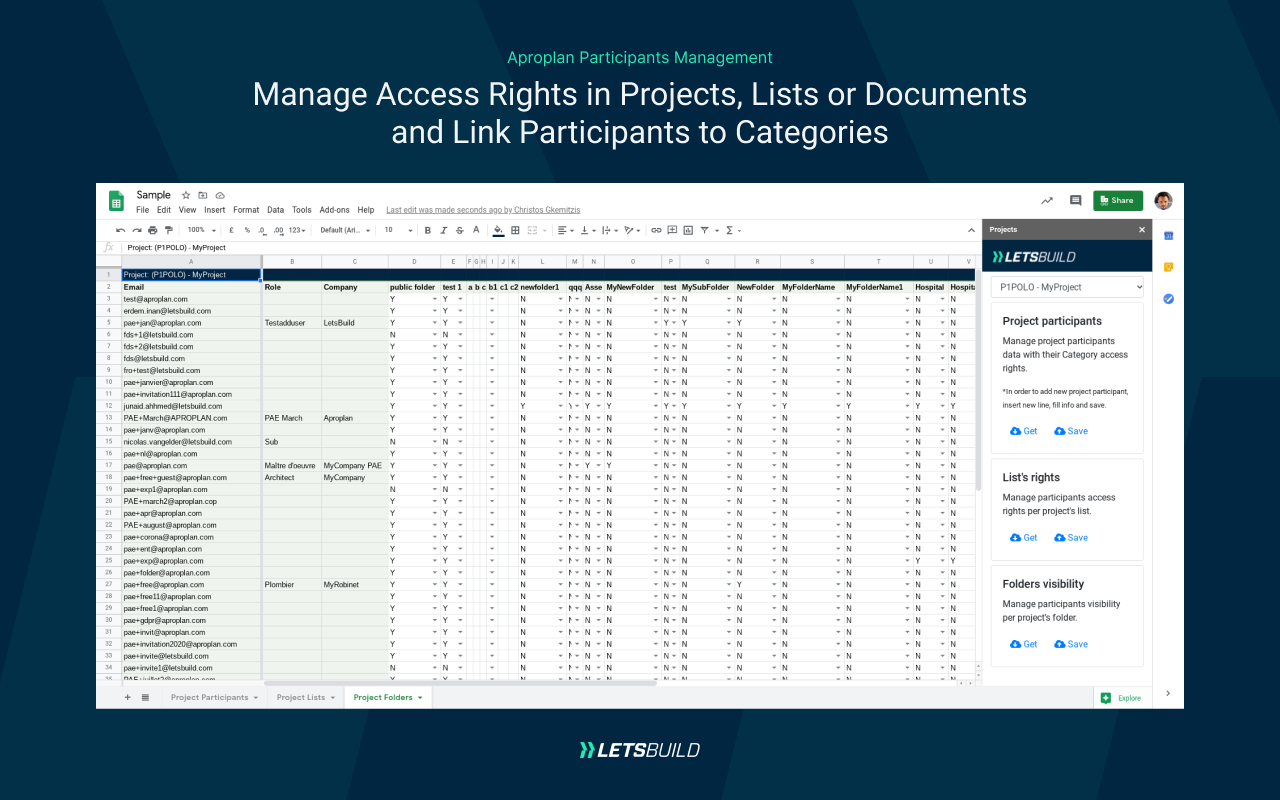This screenshot has height=800, width=1280.
Task: Open the font size 10 dropdown
Action: (x=397, y=230)
